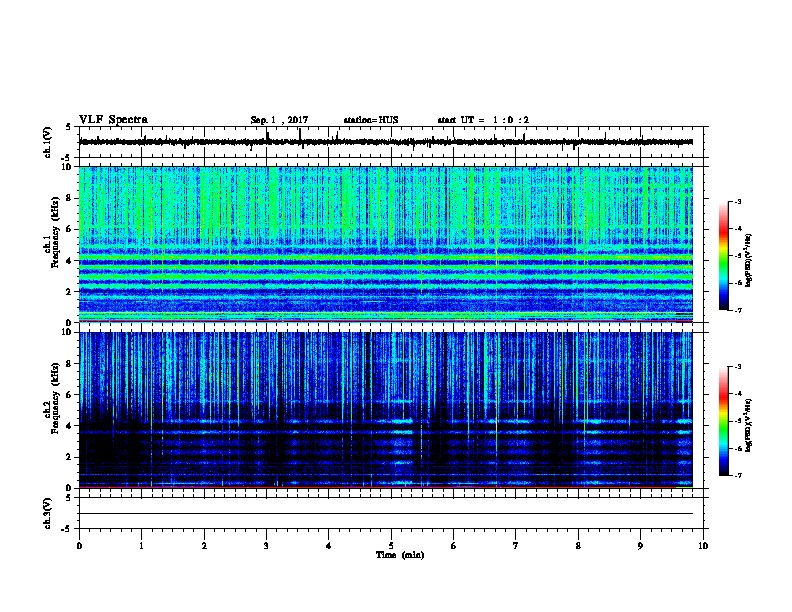Viewport: 792px width, 612px height.
Task: Click time axis tick label "3"
Action: (x=266, y=546)
